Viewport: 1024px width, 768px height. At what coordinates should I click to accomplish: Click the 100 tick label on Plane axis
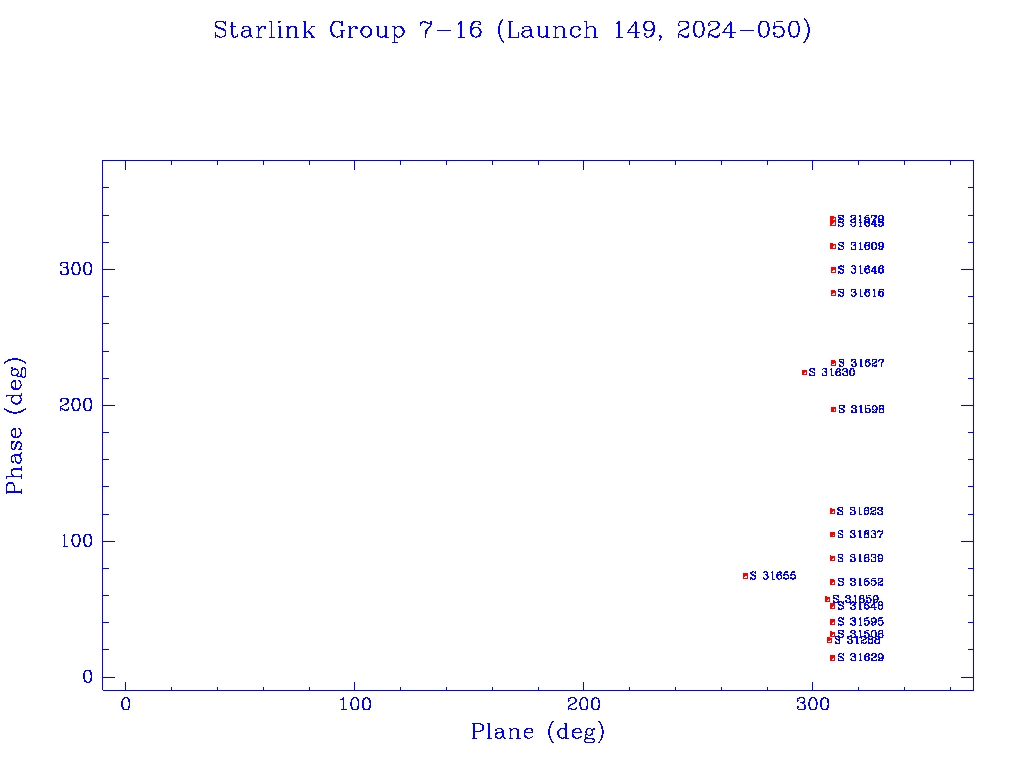(355, 704)
